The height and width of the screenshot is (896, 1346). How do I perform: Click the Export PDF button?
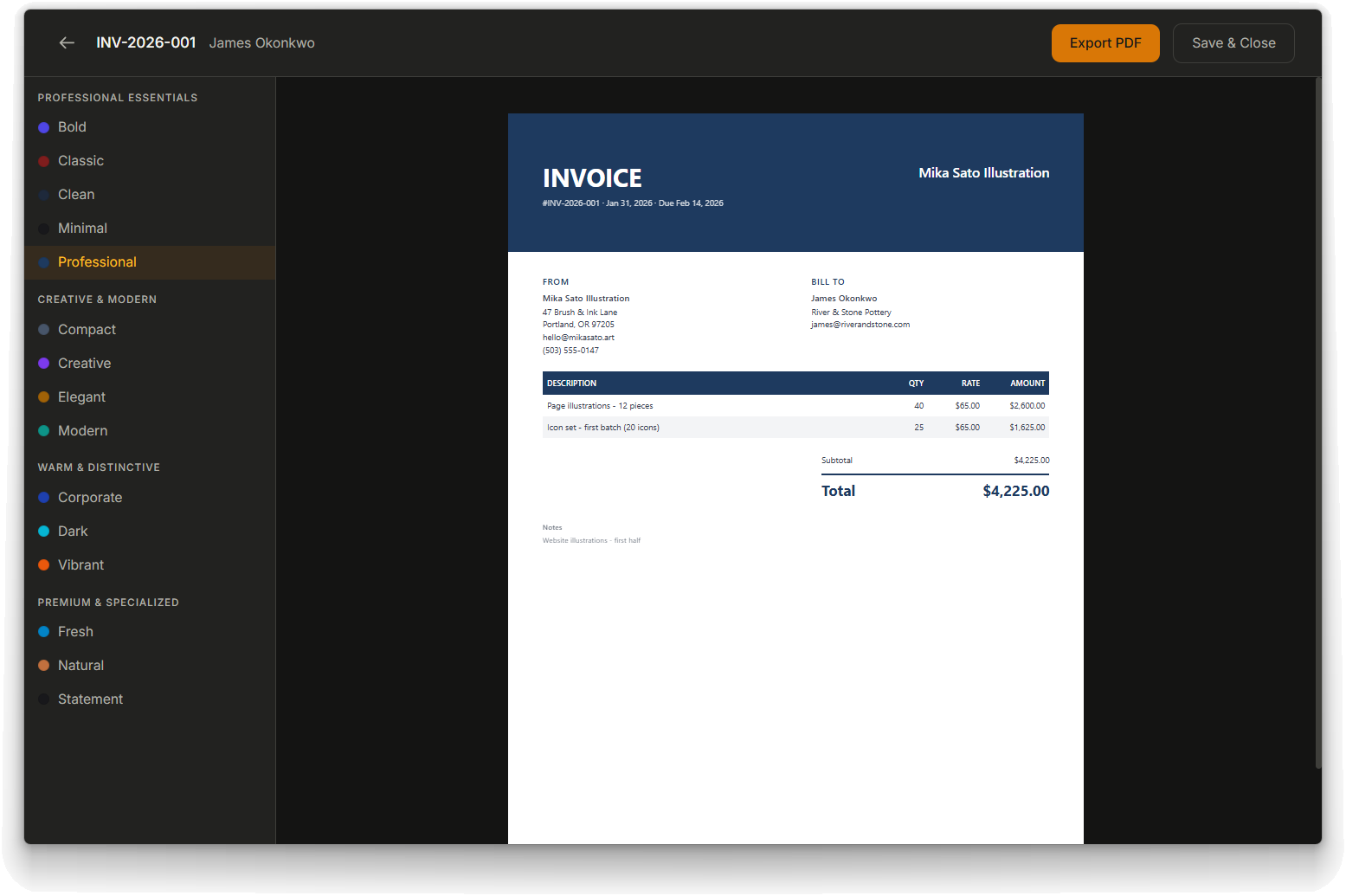click(1104, 43)
